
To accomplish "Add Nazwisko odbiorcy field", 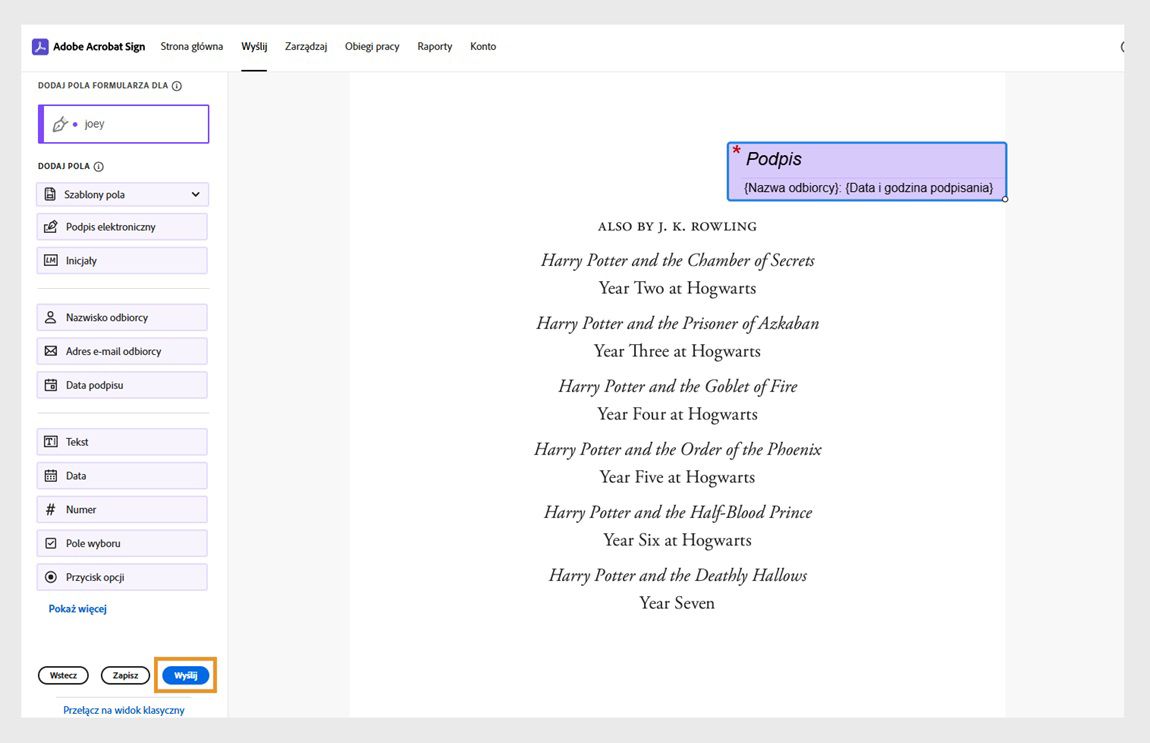I will 122,318.
